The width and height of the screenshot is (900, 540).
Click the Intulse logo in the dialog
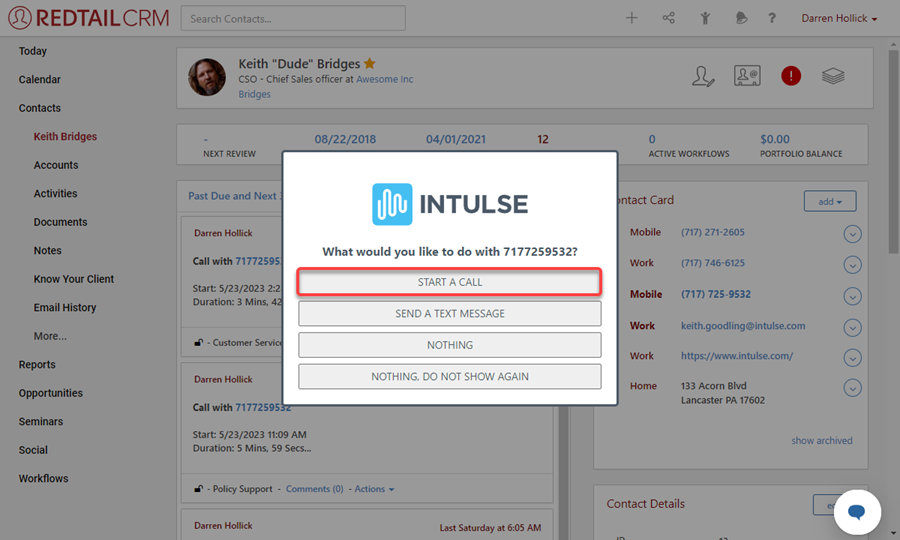point(450,204)
